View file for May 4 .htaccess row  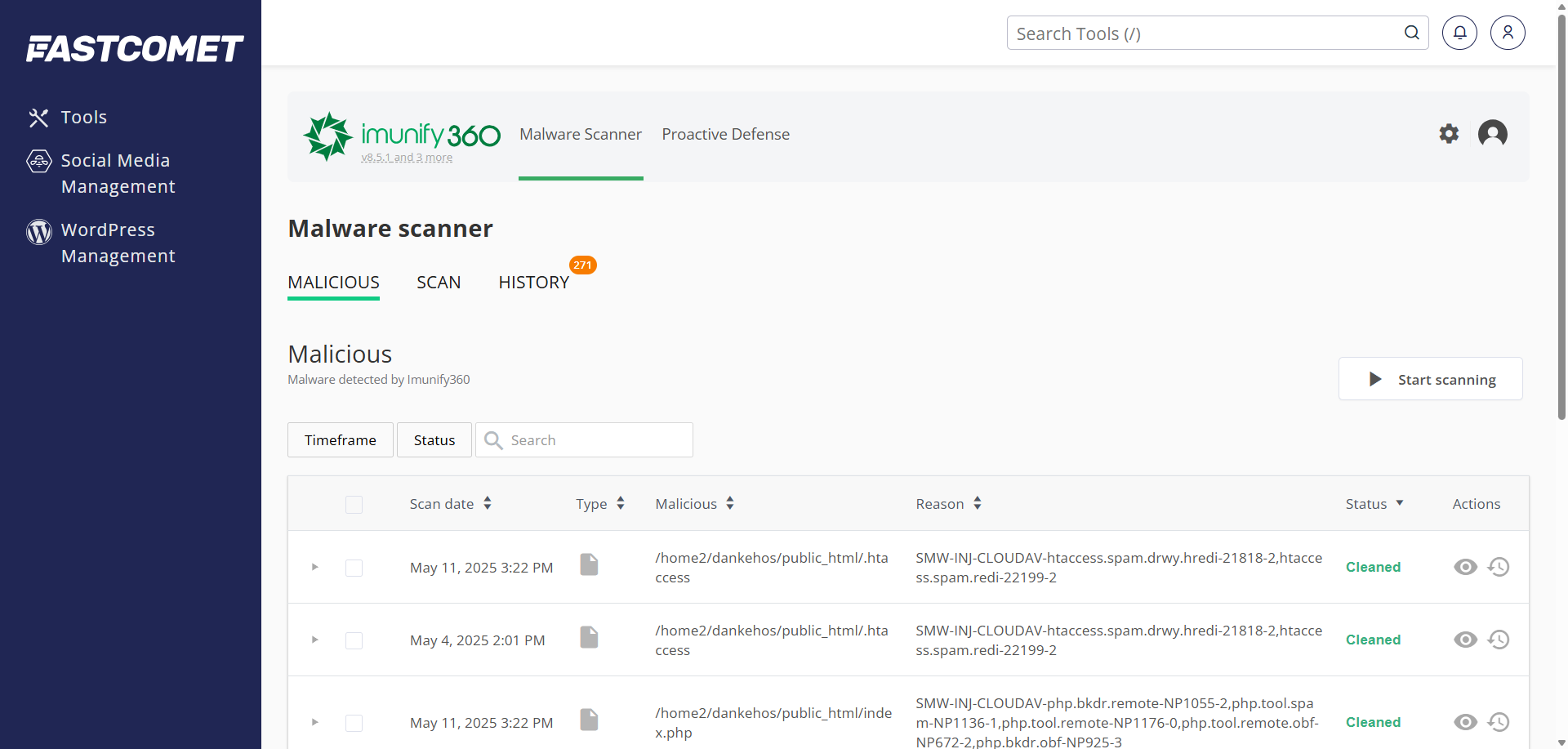pos(1466,640)
